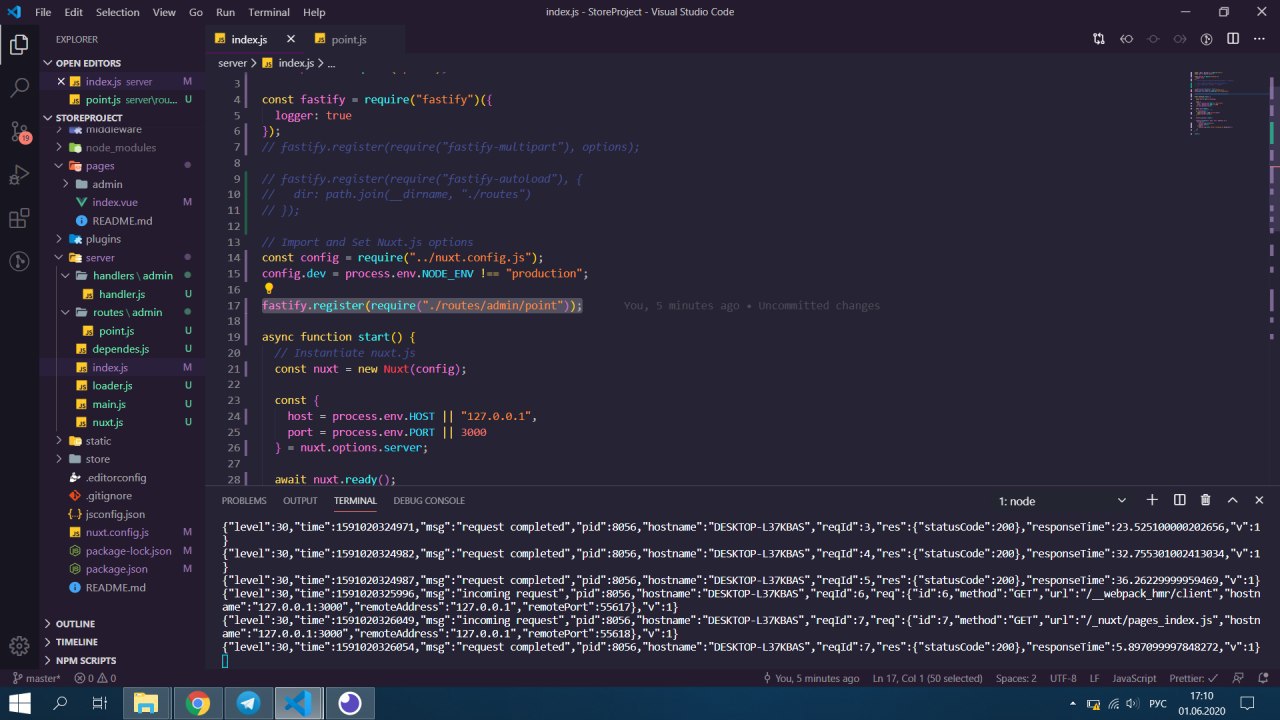The image size is (1280, 720).
Task: Open the Search view in activity bar
Action: point(19,88)
